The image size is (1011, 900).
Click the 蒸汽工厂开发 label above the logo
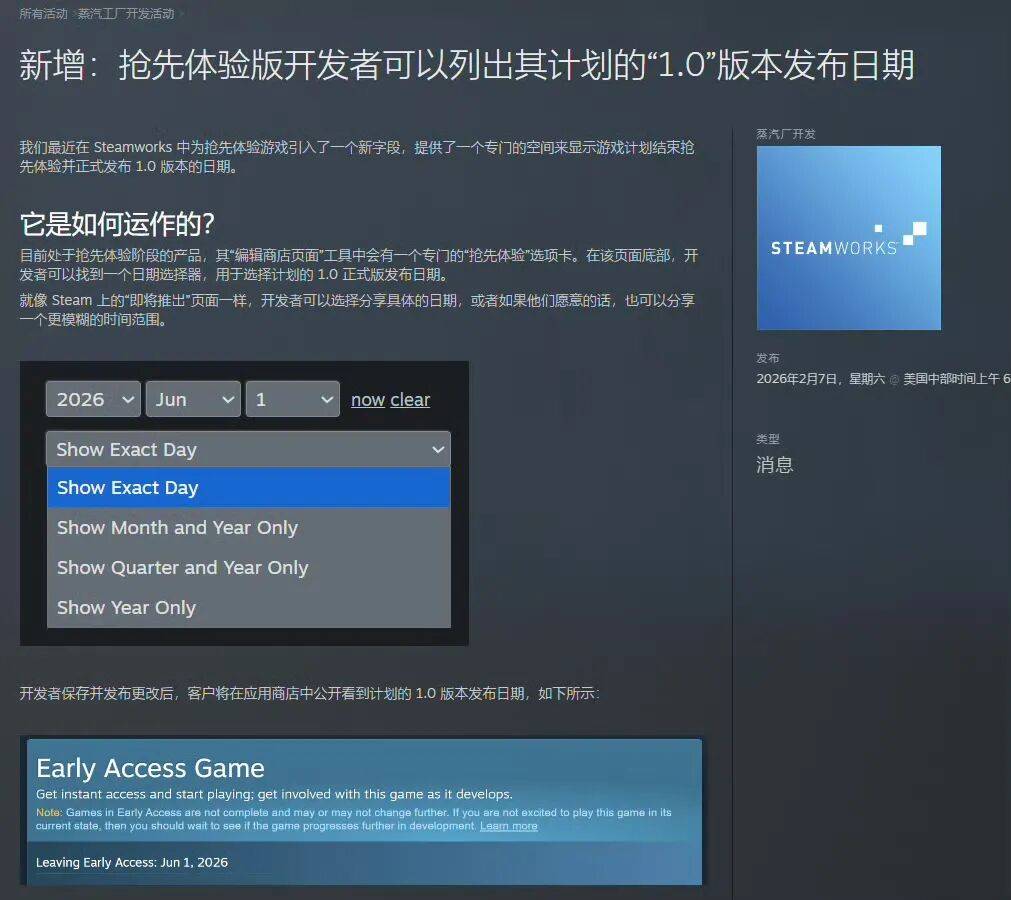(786, 134)
